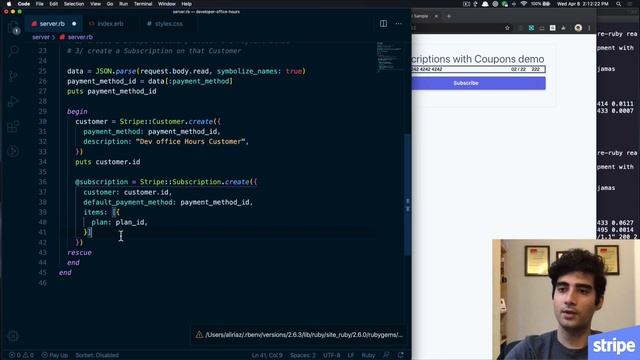Click server.rb in the breadcrumb
The height and width of the screenshot is (360, 640).
coord(80,37)
